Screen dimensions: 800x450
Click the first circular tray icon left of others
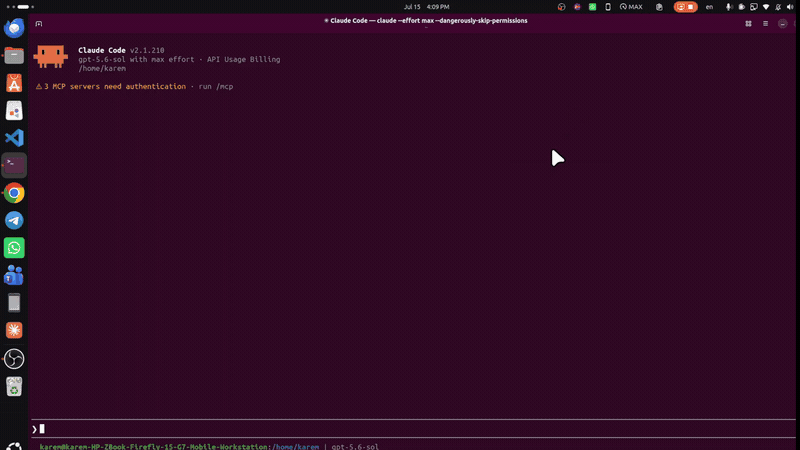point(561,7)
